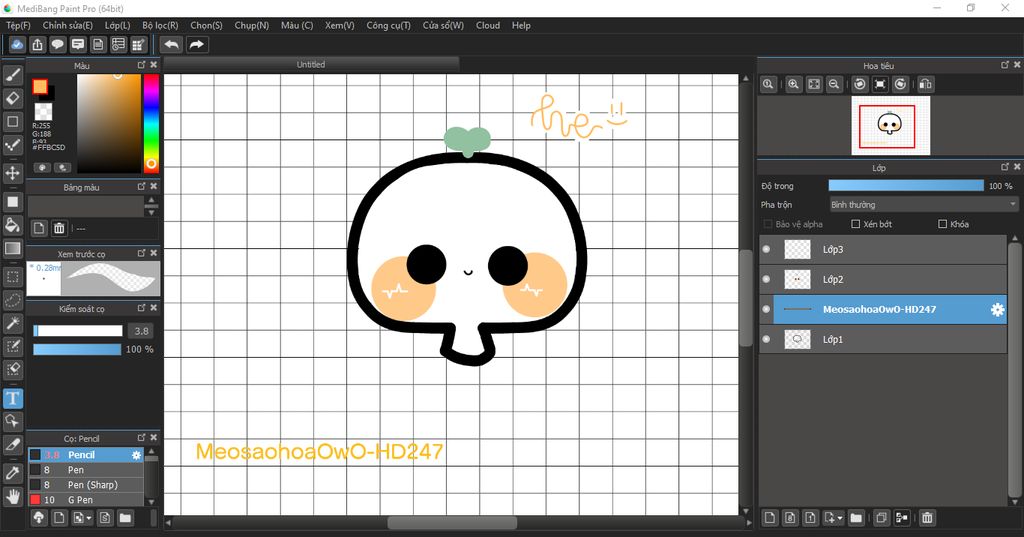Hide the Lớp2 layer
The image size is (1024, 537).
[x=767, y=279]
